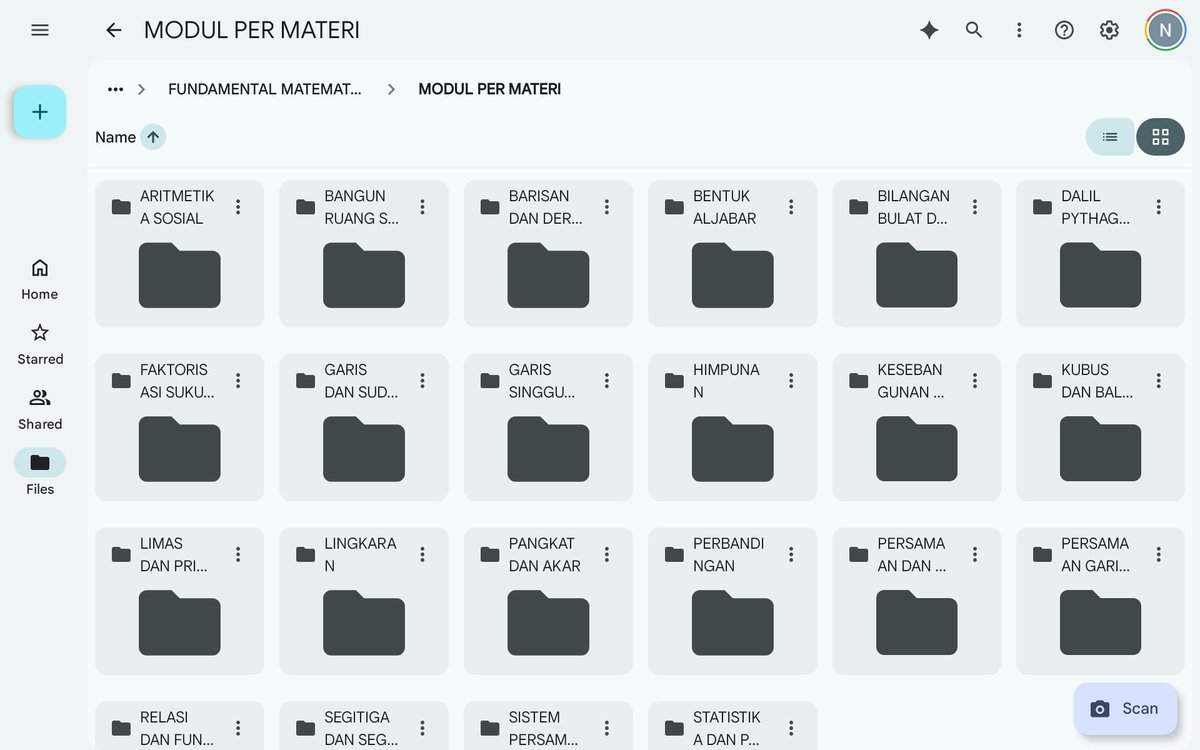Open BARISAN DAN DER... folder more options
This screenshot has width=1200, height=750.
(606, 207)
